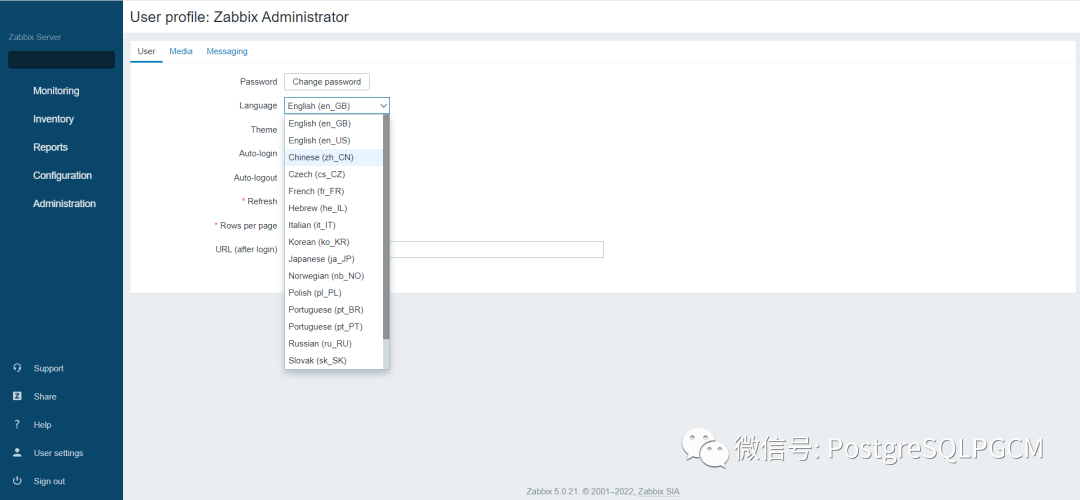Click the Change password button
The width and height of the screenshot is (1080, 500).
click(x=326, y=82)
